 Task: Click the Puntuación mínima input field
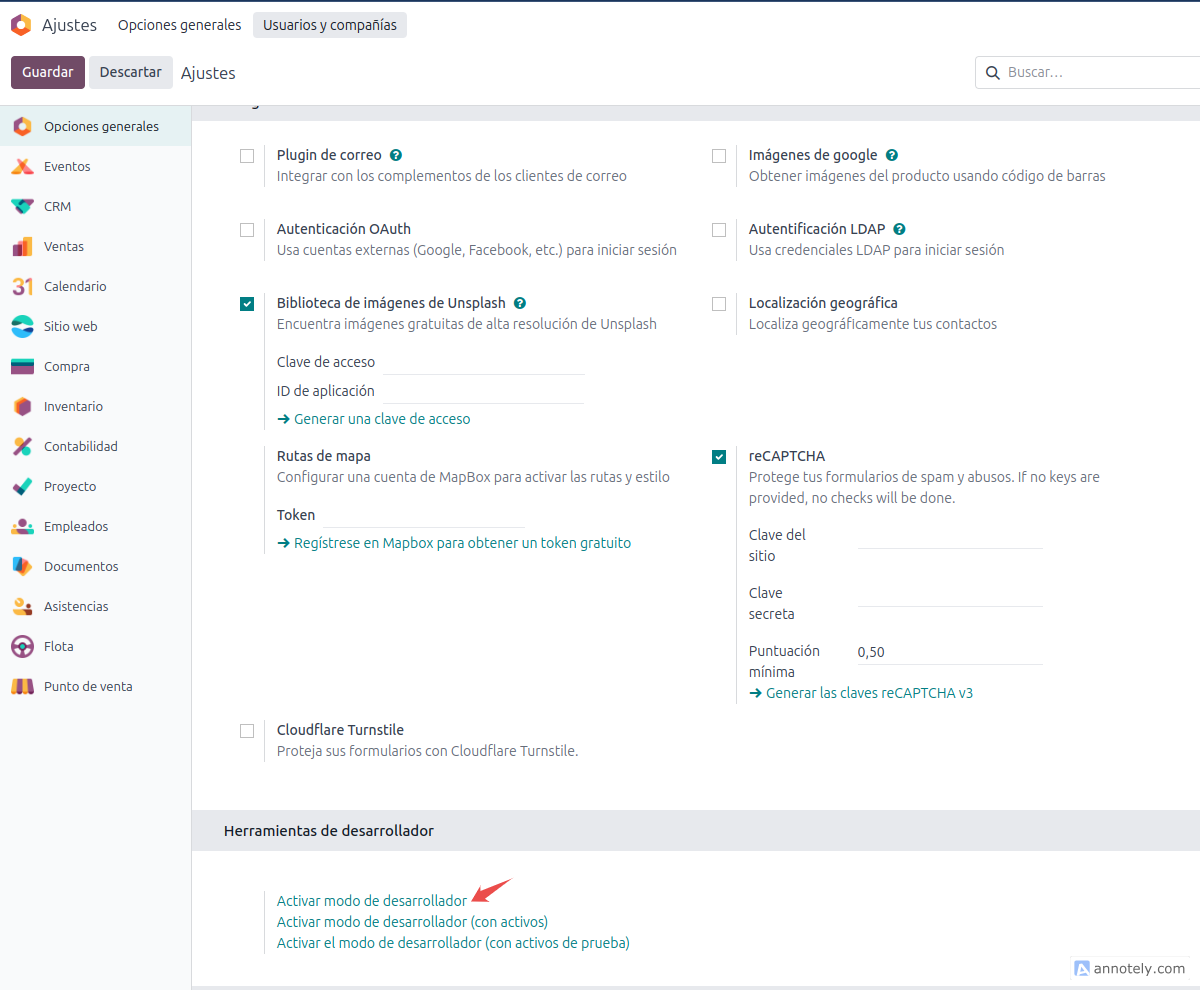948,652
